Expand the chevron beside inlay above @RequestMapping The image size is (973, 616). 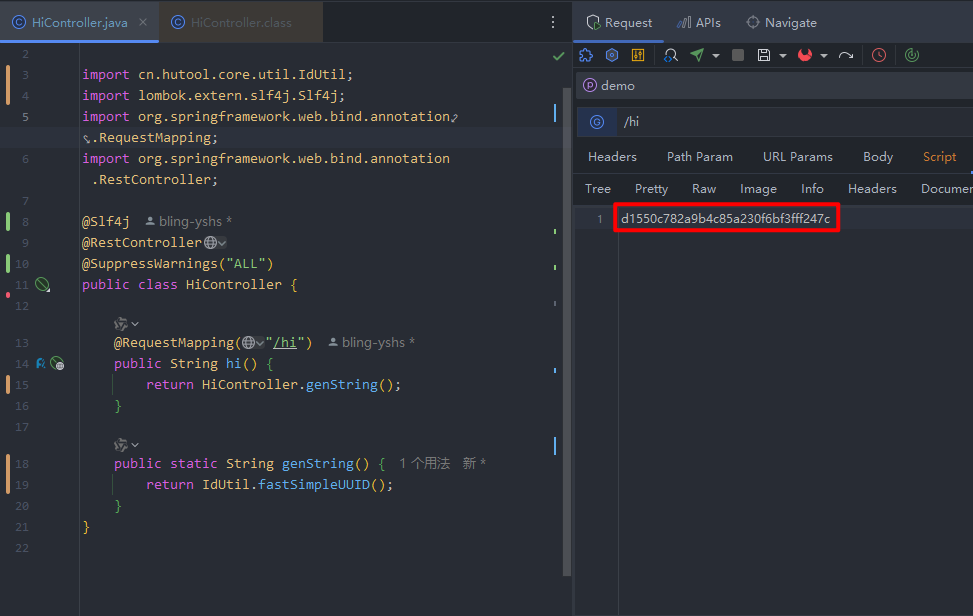135,324
